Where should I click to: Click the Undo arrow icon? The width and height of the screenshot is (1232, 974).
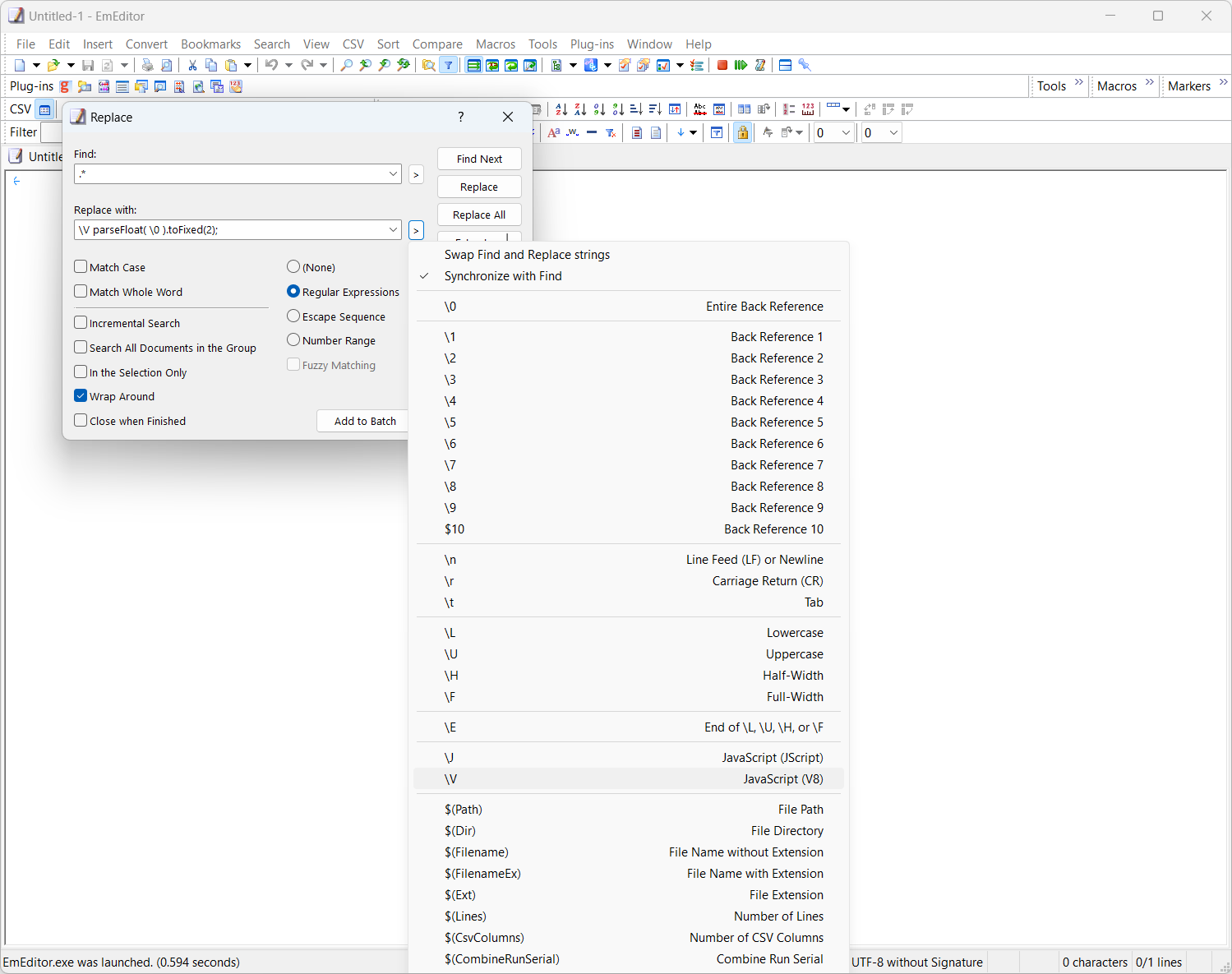pyautogui.click(x=271, y=65)
